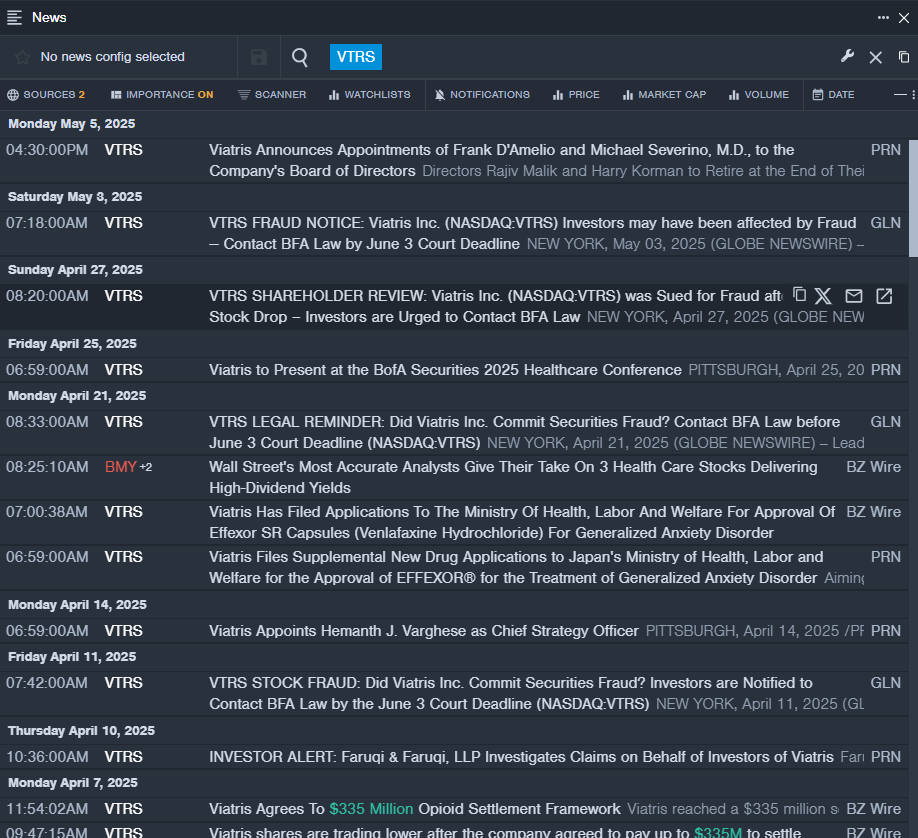Open news settings with the wrench icon
This screenshot has width=918, height=838.
point(847,56)
